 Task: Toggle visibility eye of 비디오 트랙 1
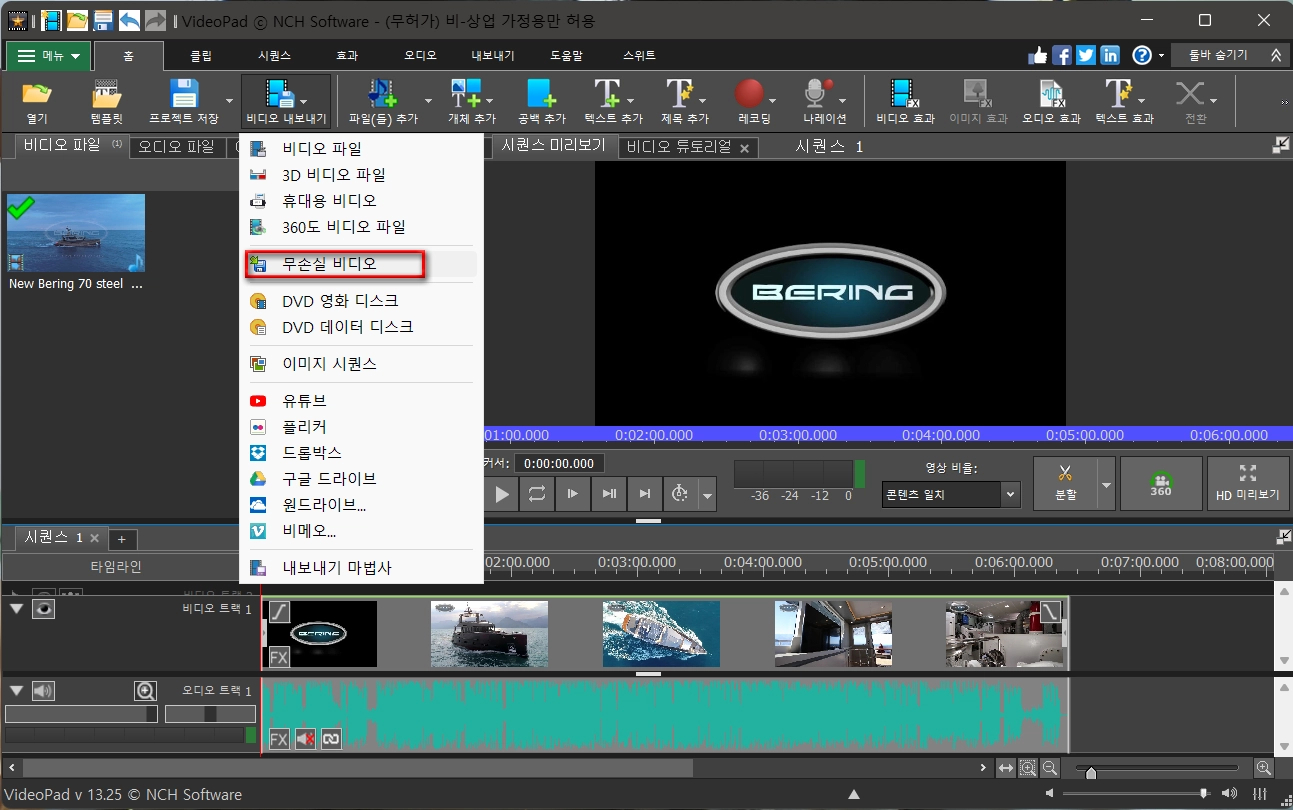coord(43,609)
